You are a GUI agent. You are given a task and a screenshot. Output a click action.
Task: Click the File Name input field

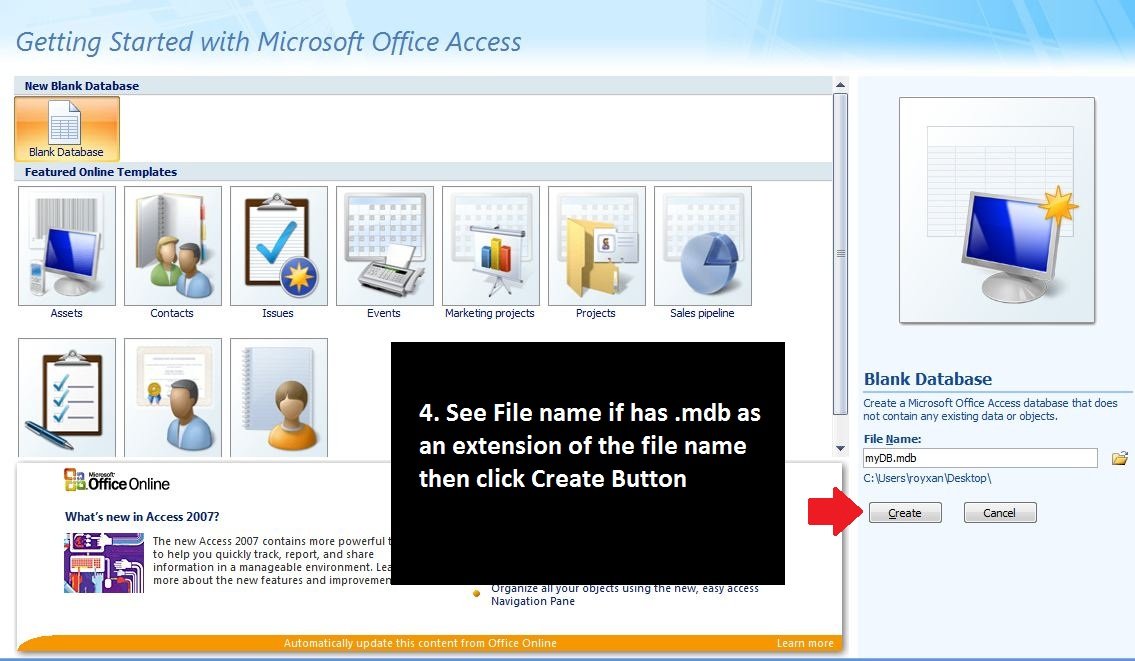coord(980,458)
